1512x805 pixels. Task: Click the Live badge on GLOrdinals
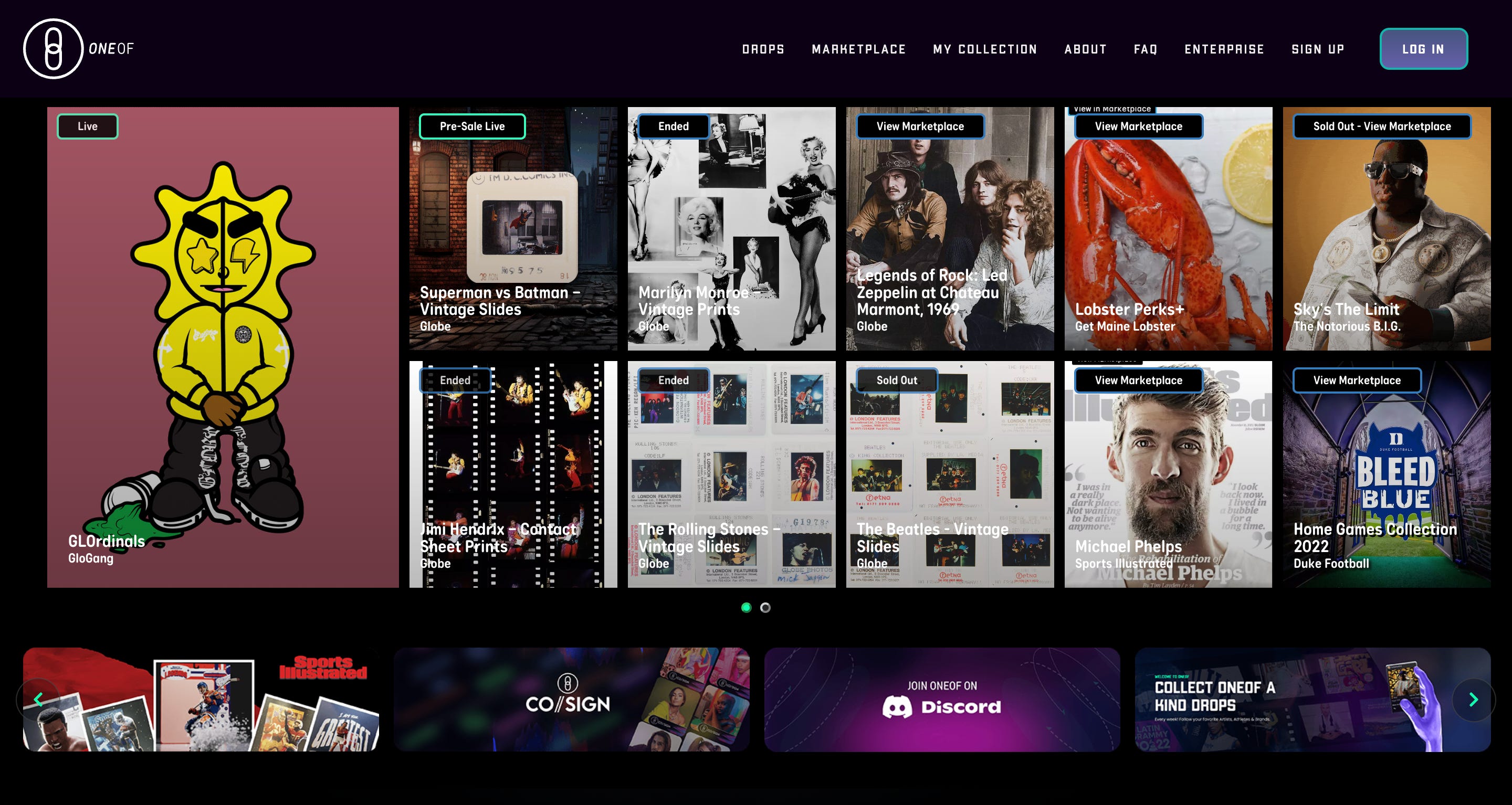point(88,126)
